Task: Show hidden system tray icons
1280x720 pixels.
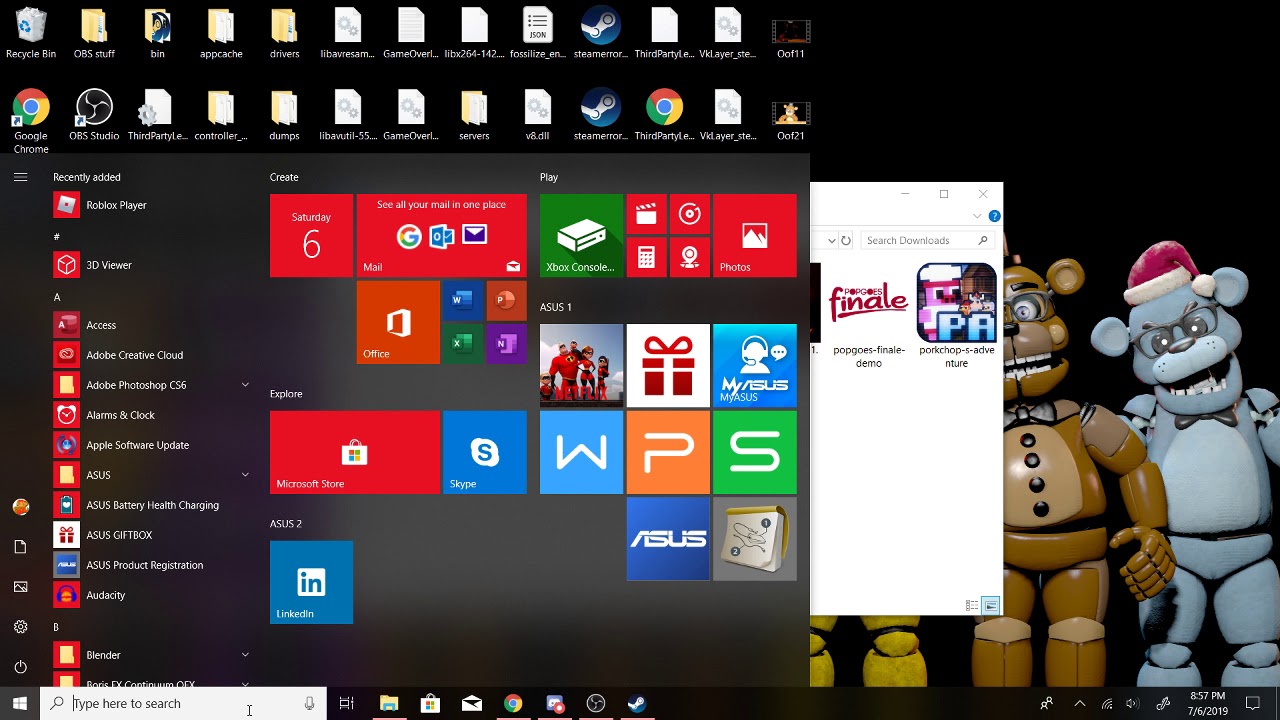Action: [1079, 704]
